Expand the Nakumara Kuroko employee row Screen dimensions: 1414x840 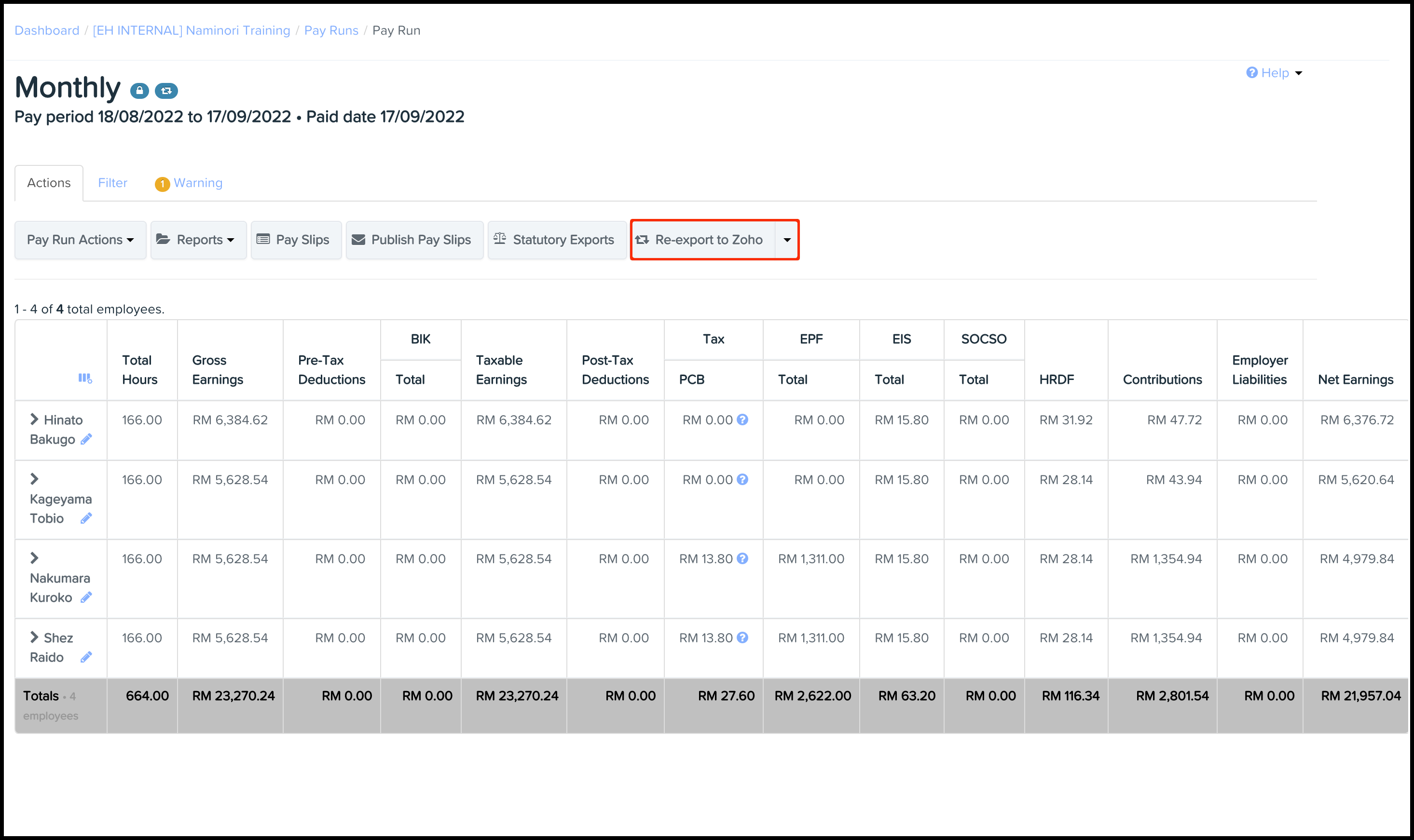(35, 559)
